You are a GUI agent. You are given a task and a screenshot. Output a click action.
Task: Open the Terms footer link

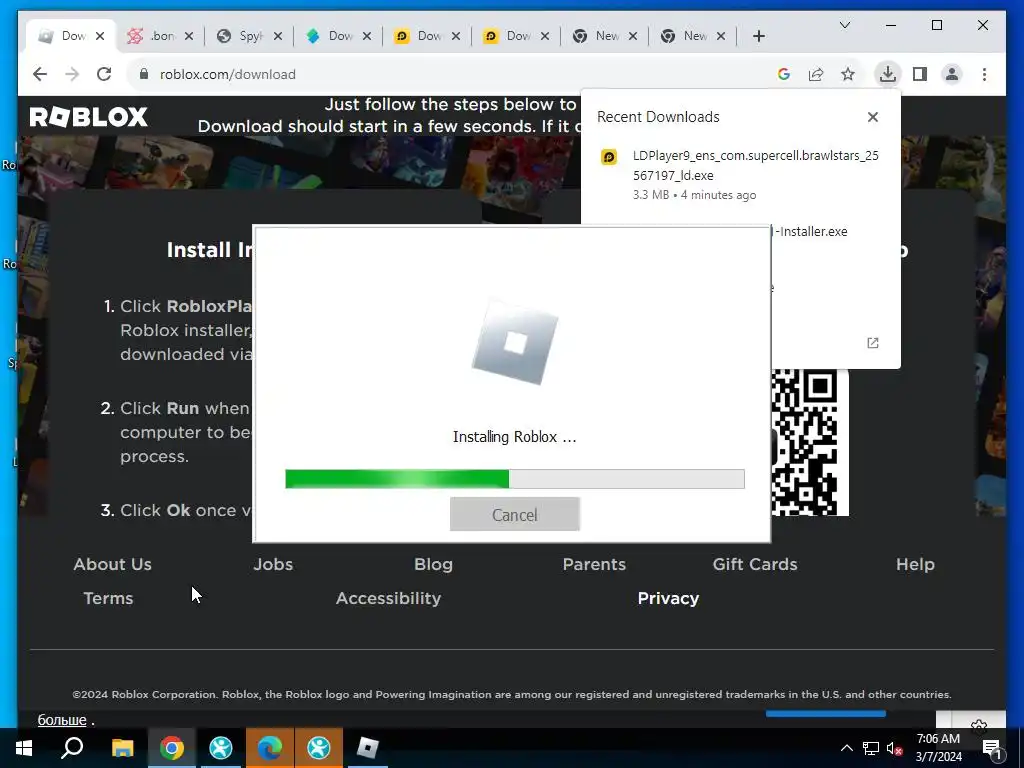[108, 598]
